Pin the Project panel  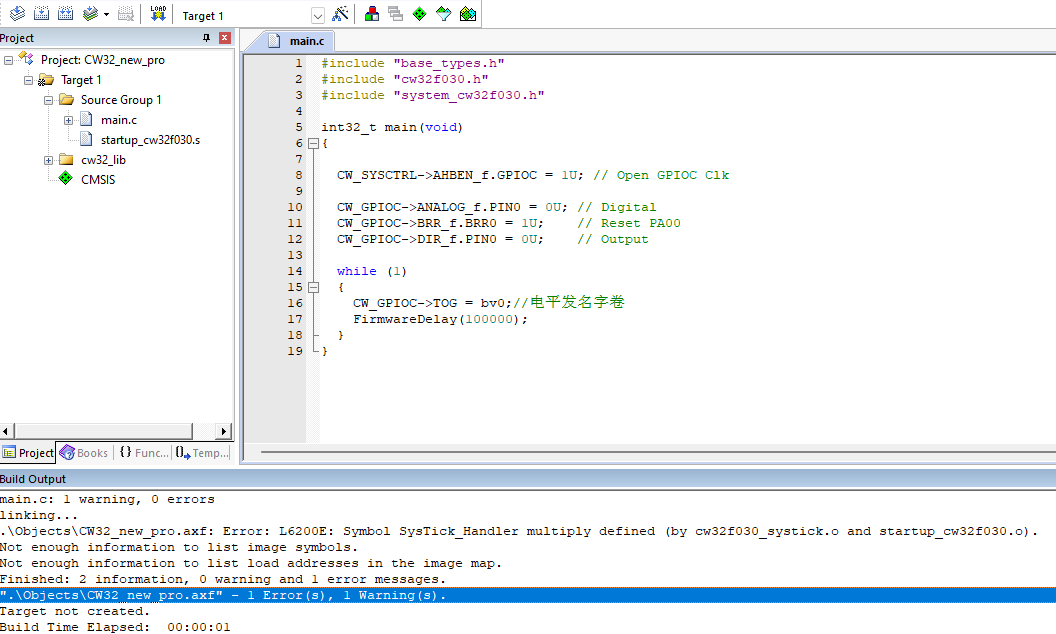206,38
